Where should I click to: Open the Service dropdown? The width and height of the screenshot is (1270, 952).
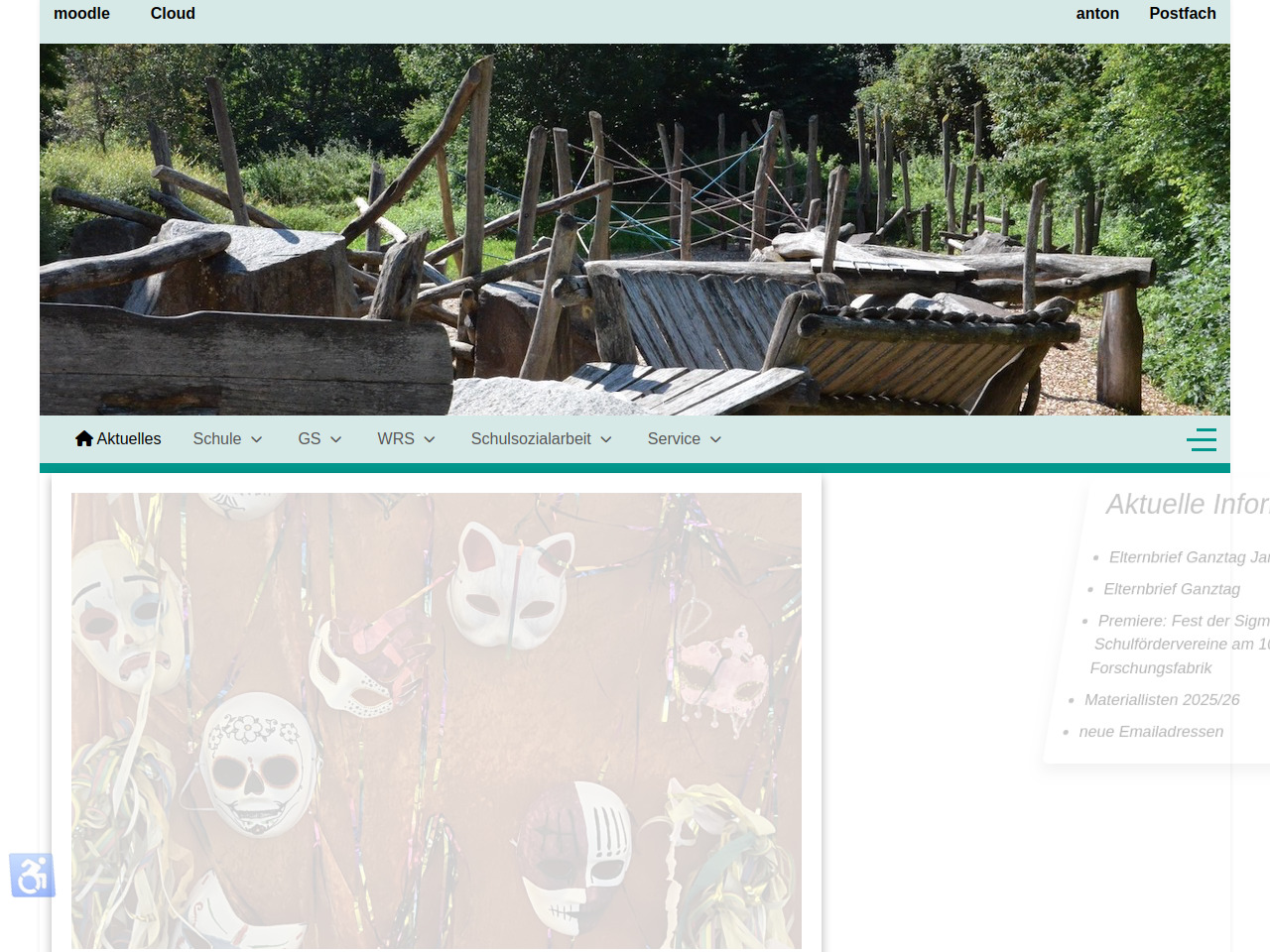684,438
